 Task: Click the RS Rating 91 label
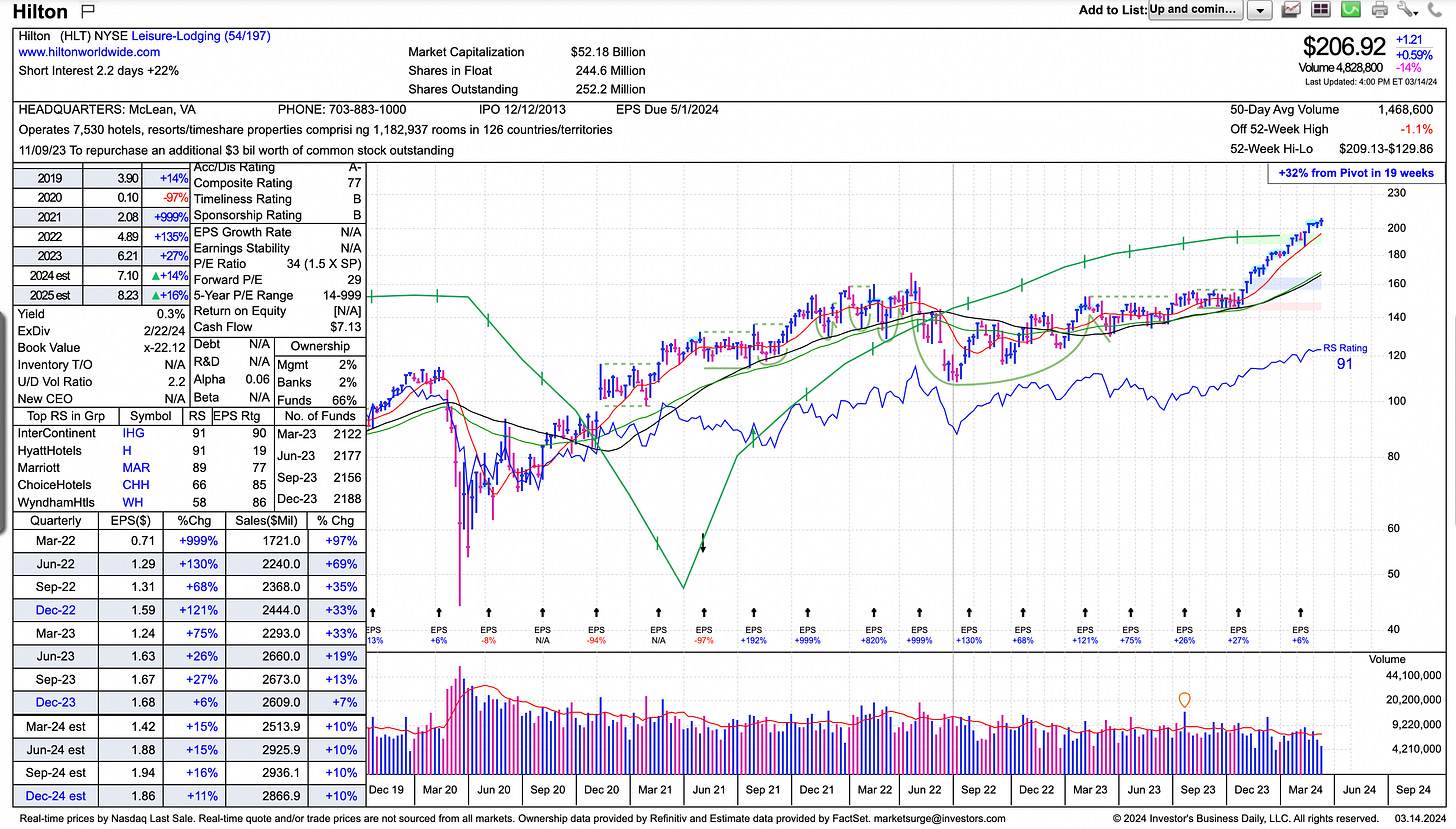(x=1344, y=357)
